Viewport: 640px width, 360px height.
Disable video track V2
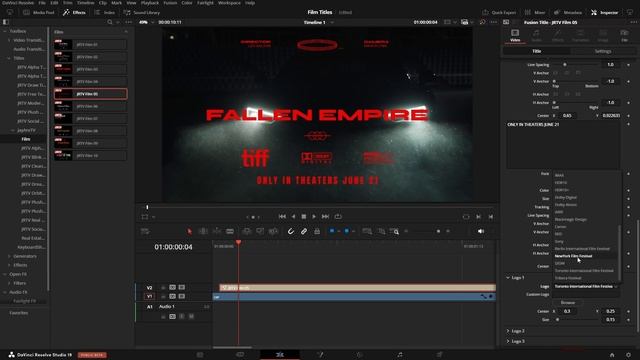point(182,287)
